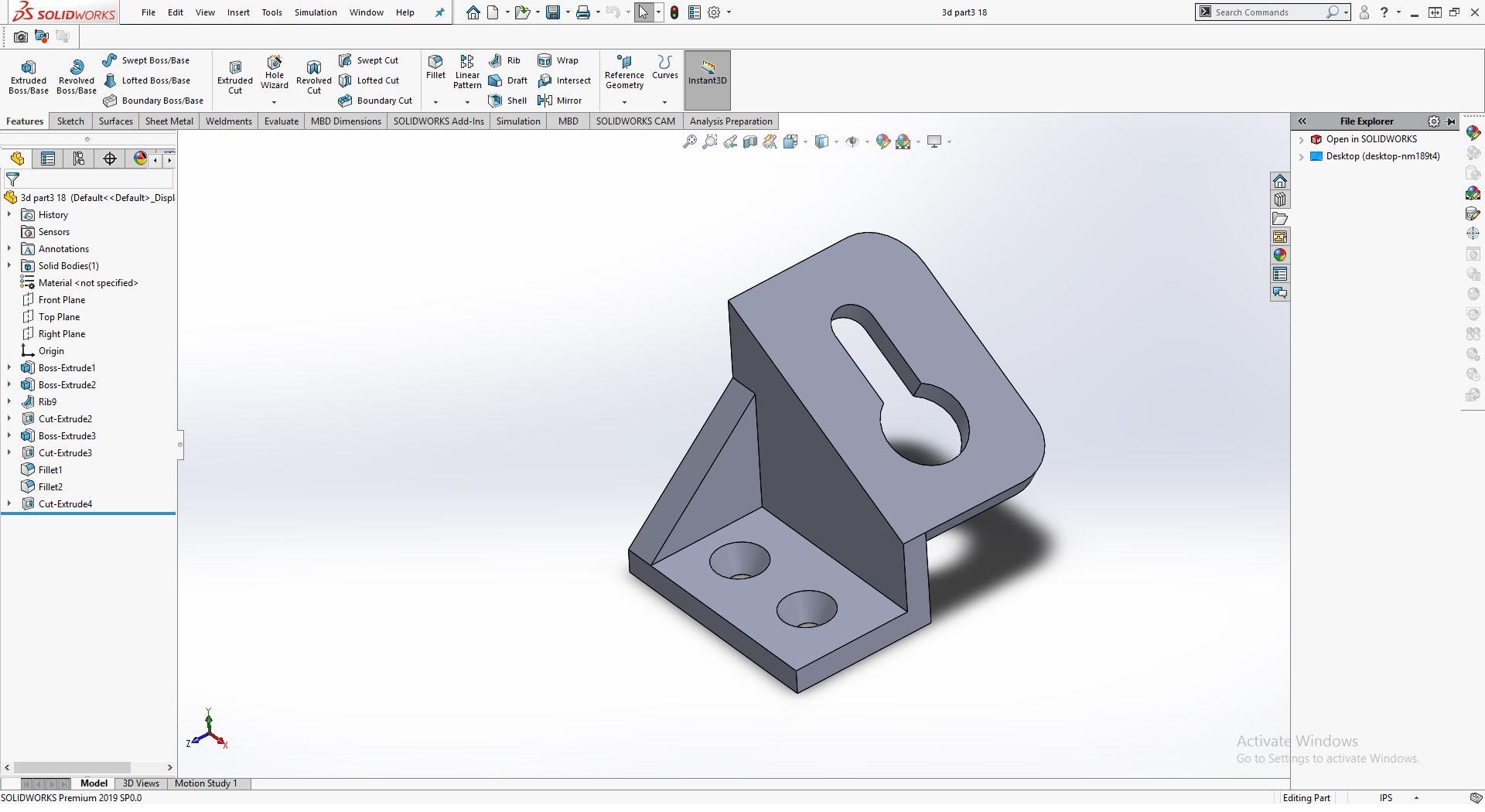Switch to the Sketch tab

coord(70,121)
